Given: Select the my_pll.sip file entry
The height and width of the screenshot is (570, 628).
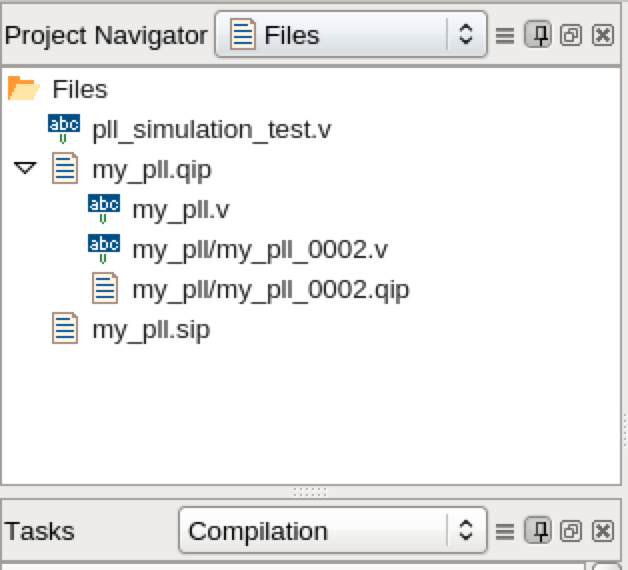Looking at the screenshot, I should point(151,330).
